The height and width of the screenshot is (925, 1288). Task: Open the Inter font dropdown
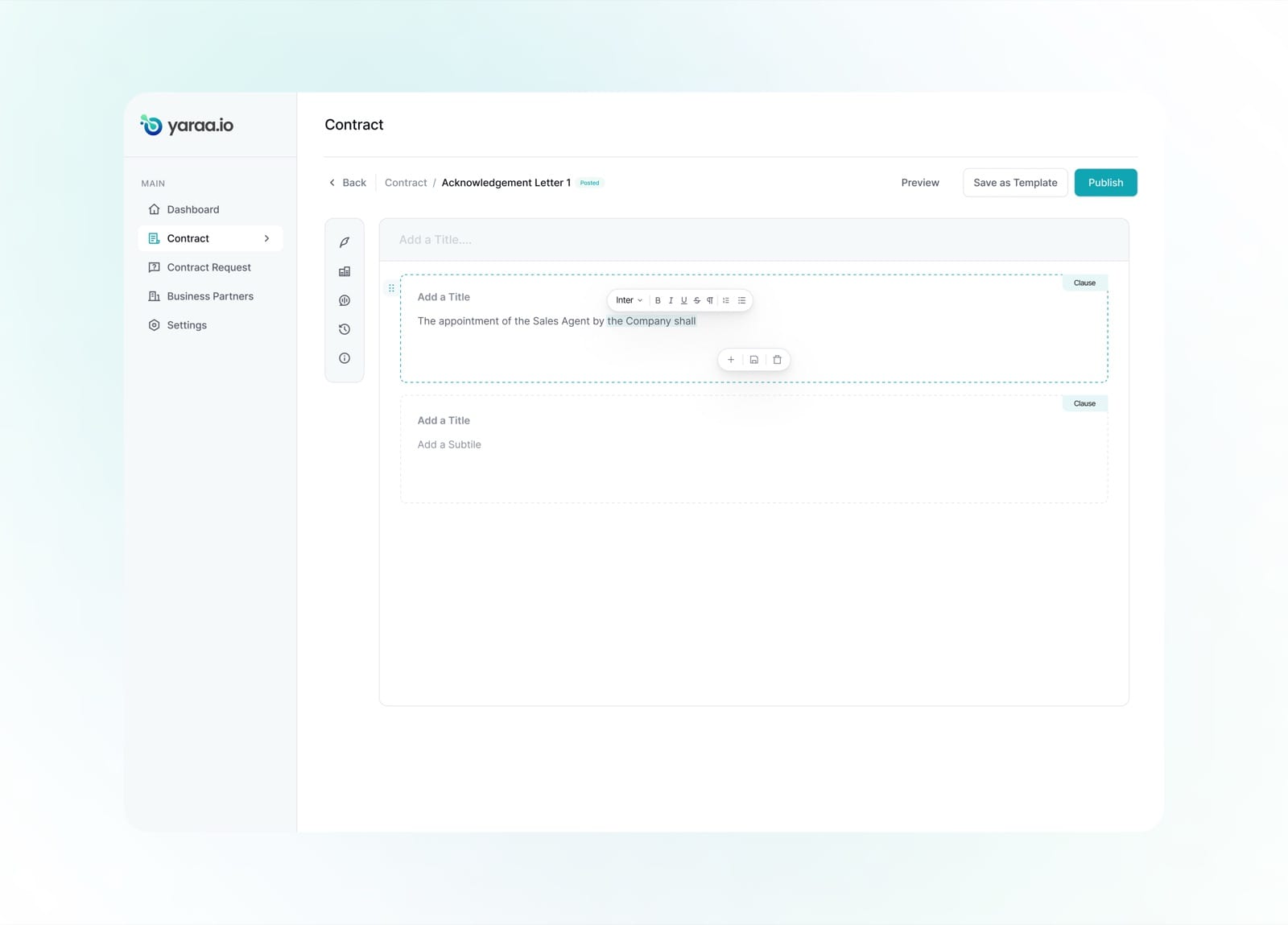629,300
